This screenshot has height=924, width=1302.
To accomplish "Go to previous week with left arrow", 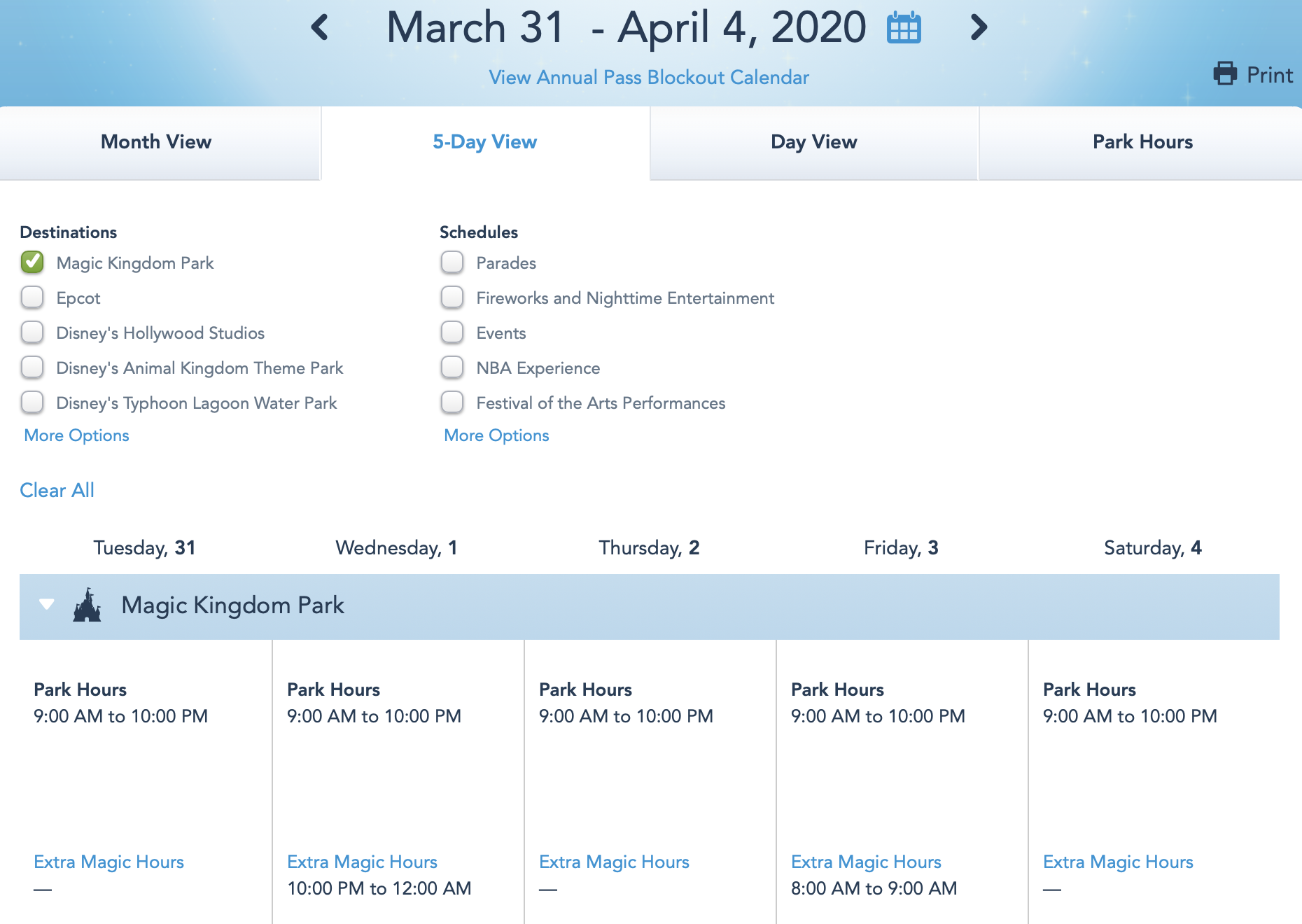I will [x=320, y=27].
